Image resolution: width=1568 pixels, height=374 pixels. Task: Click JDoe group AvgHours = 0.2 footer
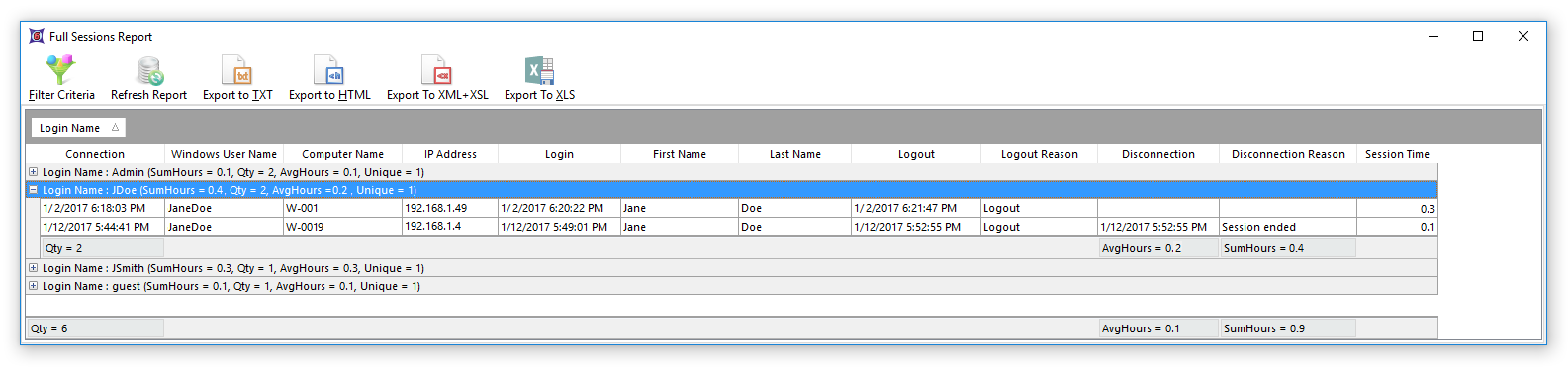(x=1158, y=248)
